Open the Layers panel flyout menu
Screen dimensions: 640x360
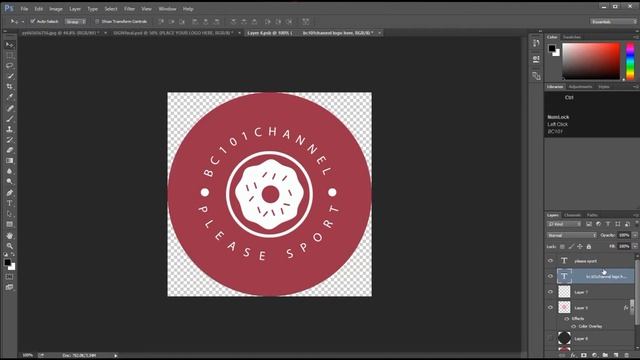pyautogui.click(x=636, y=215)
